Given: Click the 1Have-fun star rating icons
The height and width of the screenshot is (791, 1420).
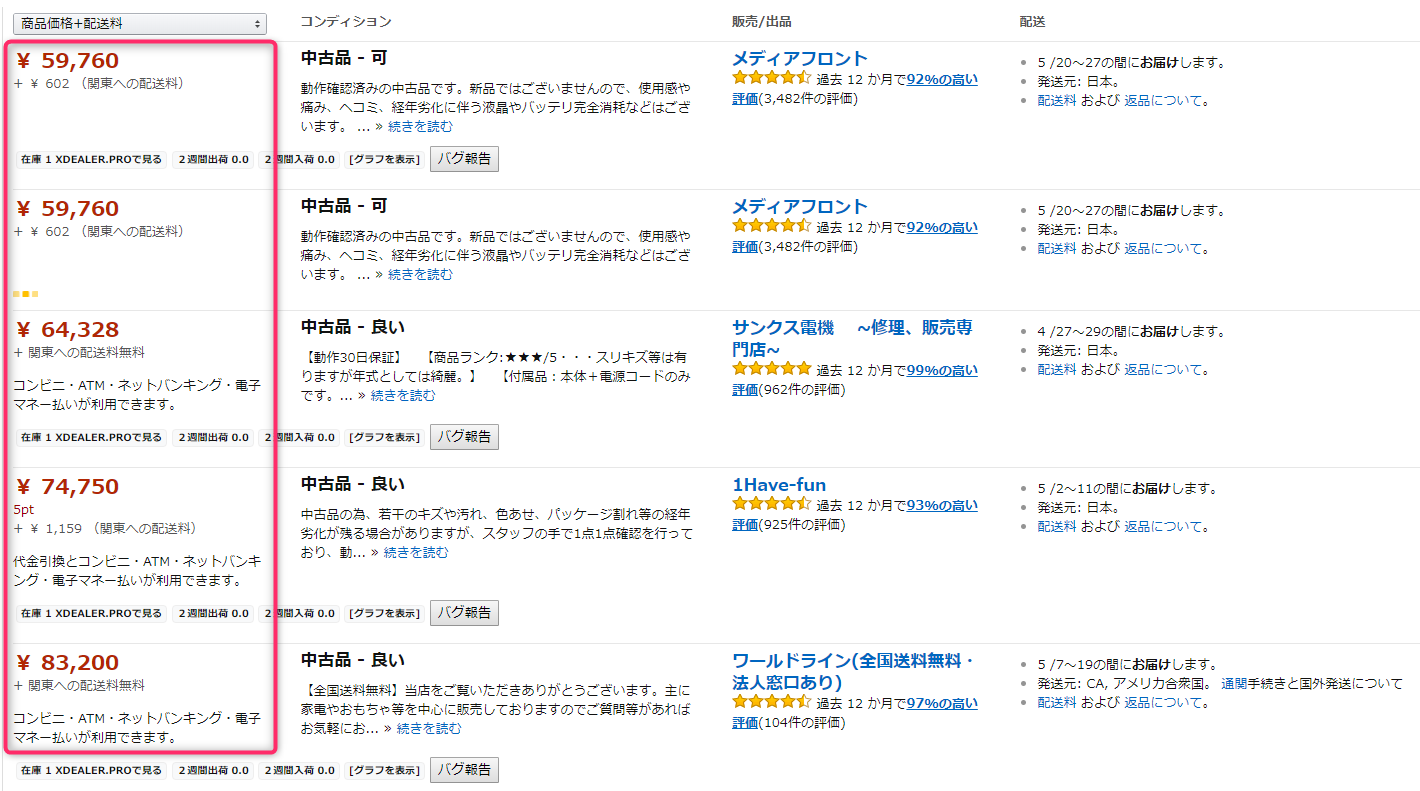Looking at the screenshot, I should tap(771, 505).
